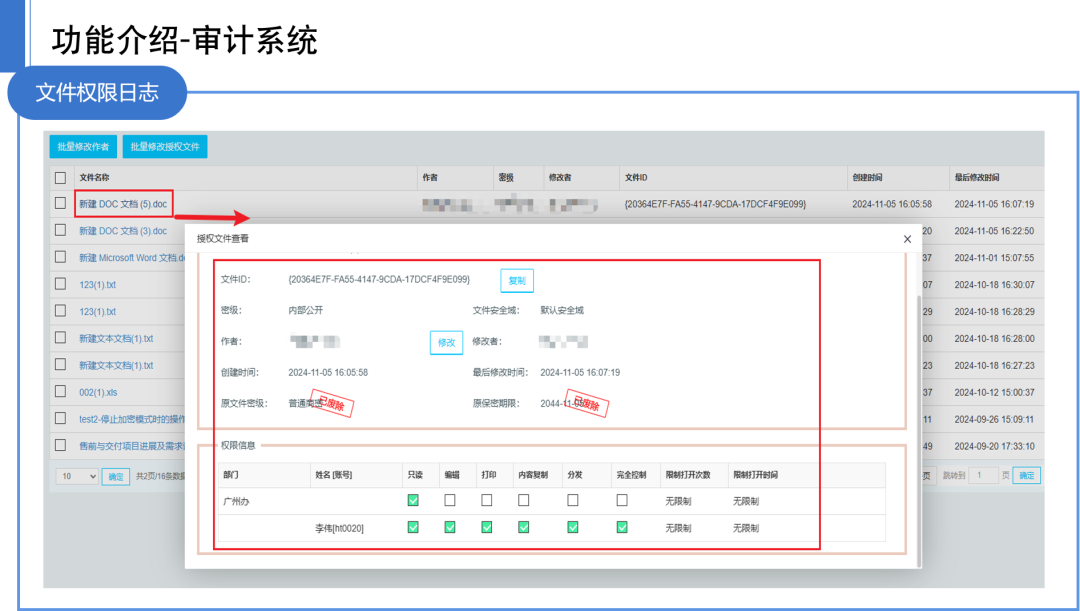Click the 默认安全域 value in dialog
The width and height of the screenshot is (1080, 611).
[x=562, y=310]
